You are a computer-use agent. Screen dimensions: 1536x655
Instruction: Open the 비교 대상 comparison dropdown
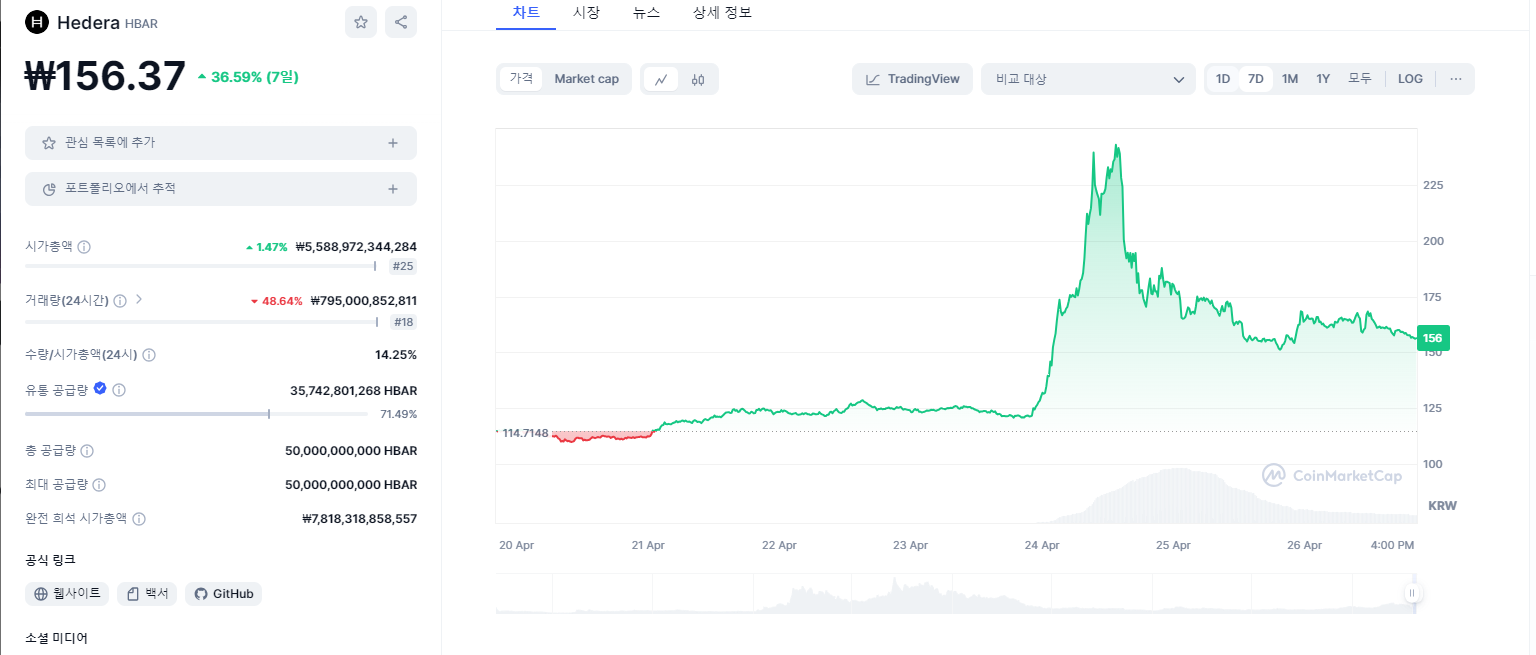click(1088, 78)
